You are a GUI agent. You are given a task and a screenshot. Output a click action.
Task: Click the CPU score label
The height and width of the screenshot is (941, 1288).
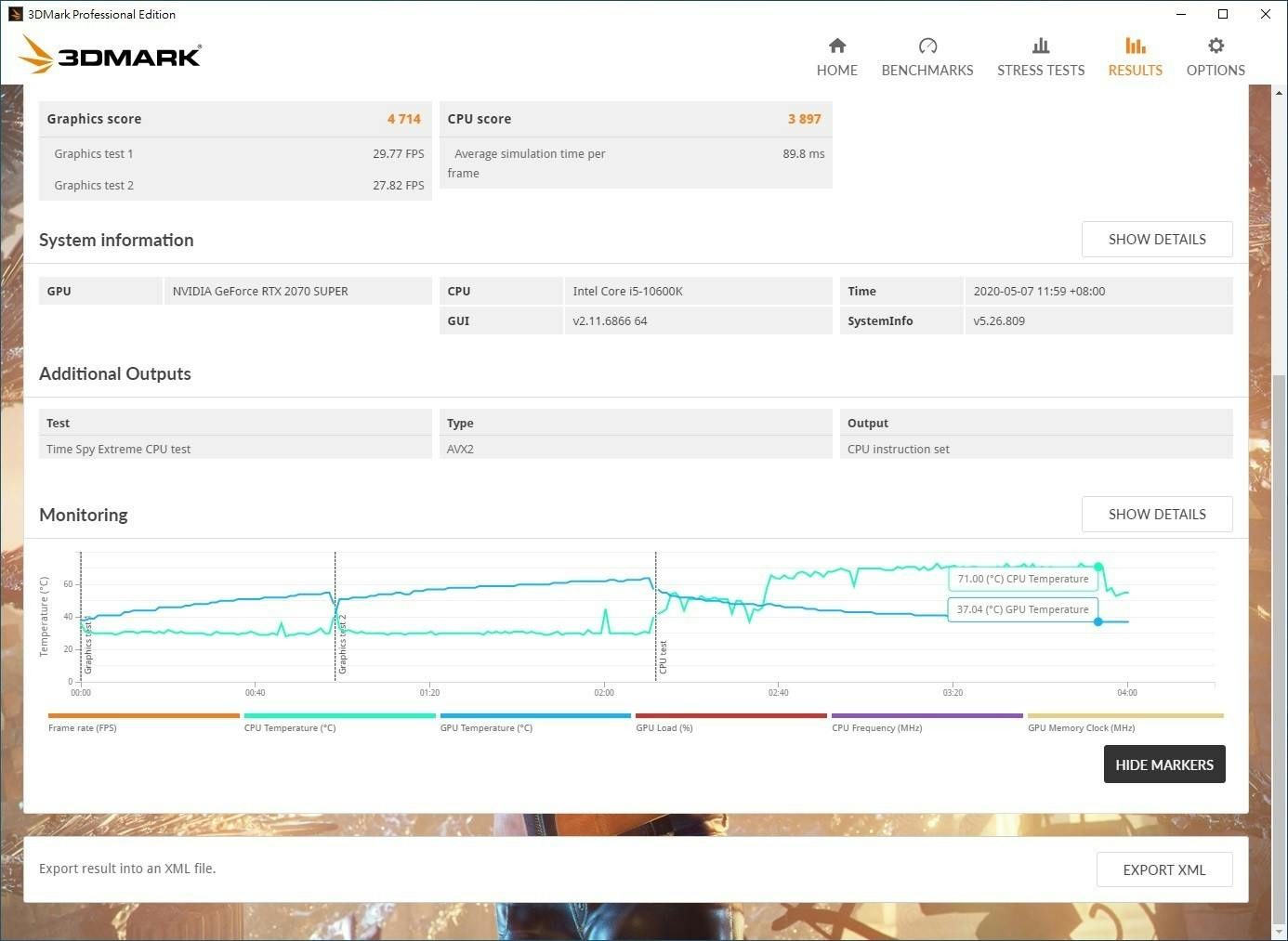point(480,119)
